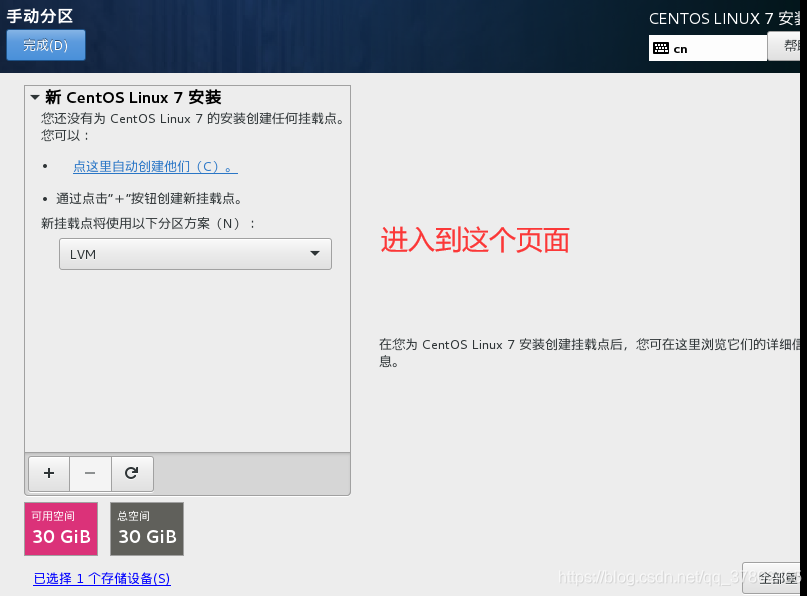Click the CENTOS LINUX 7 安装 heading
The height and width of the screenshot is (603, 807).
pyautogui.click(x=724, y=19)
